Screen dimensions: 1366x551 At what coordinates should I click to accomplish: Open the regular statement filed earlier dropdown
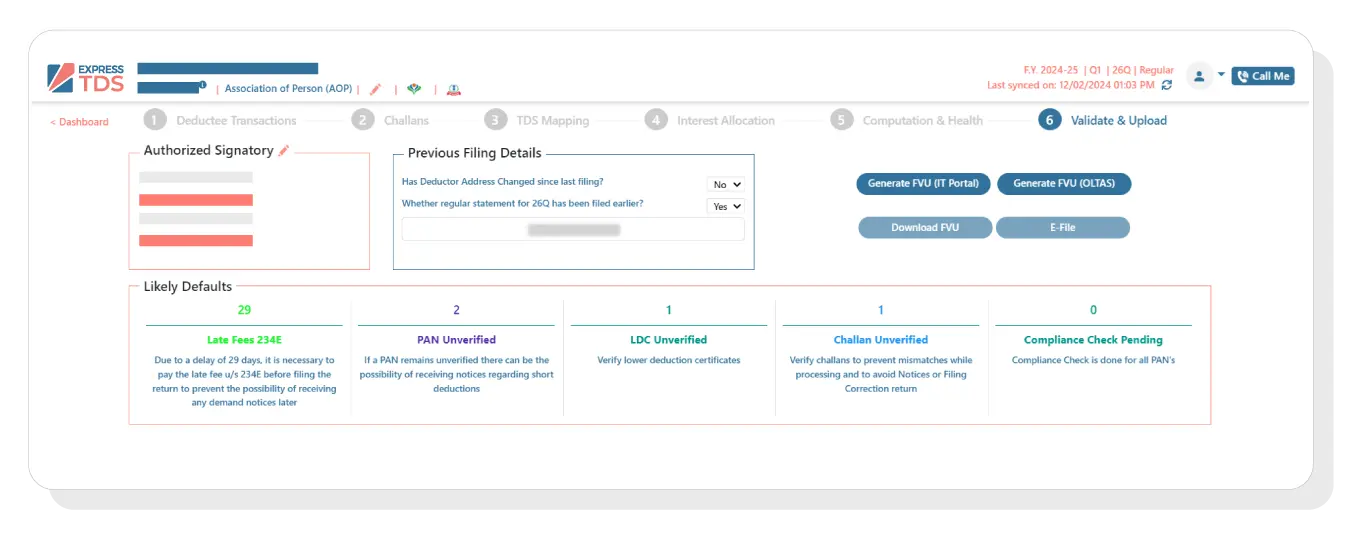726,206
